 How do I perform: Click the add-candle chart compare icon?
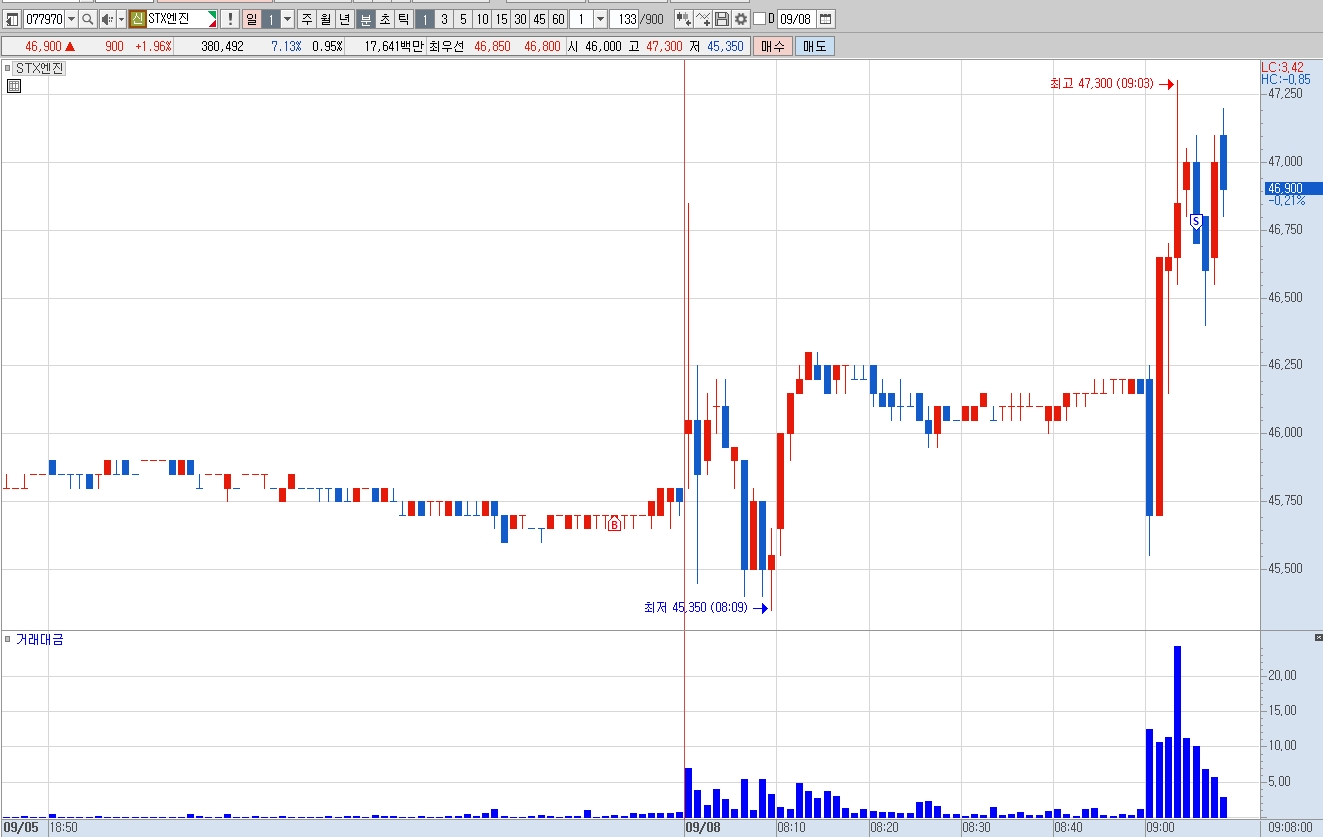pos(684,19)
